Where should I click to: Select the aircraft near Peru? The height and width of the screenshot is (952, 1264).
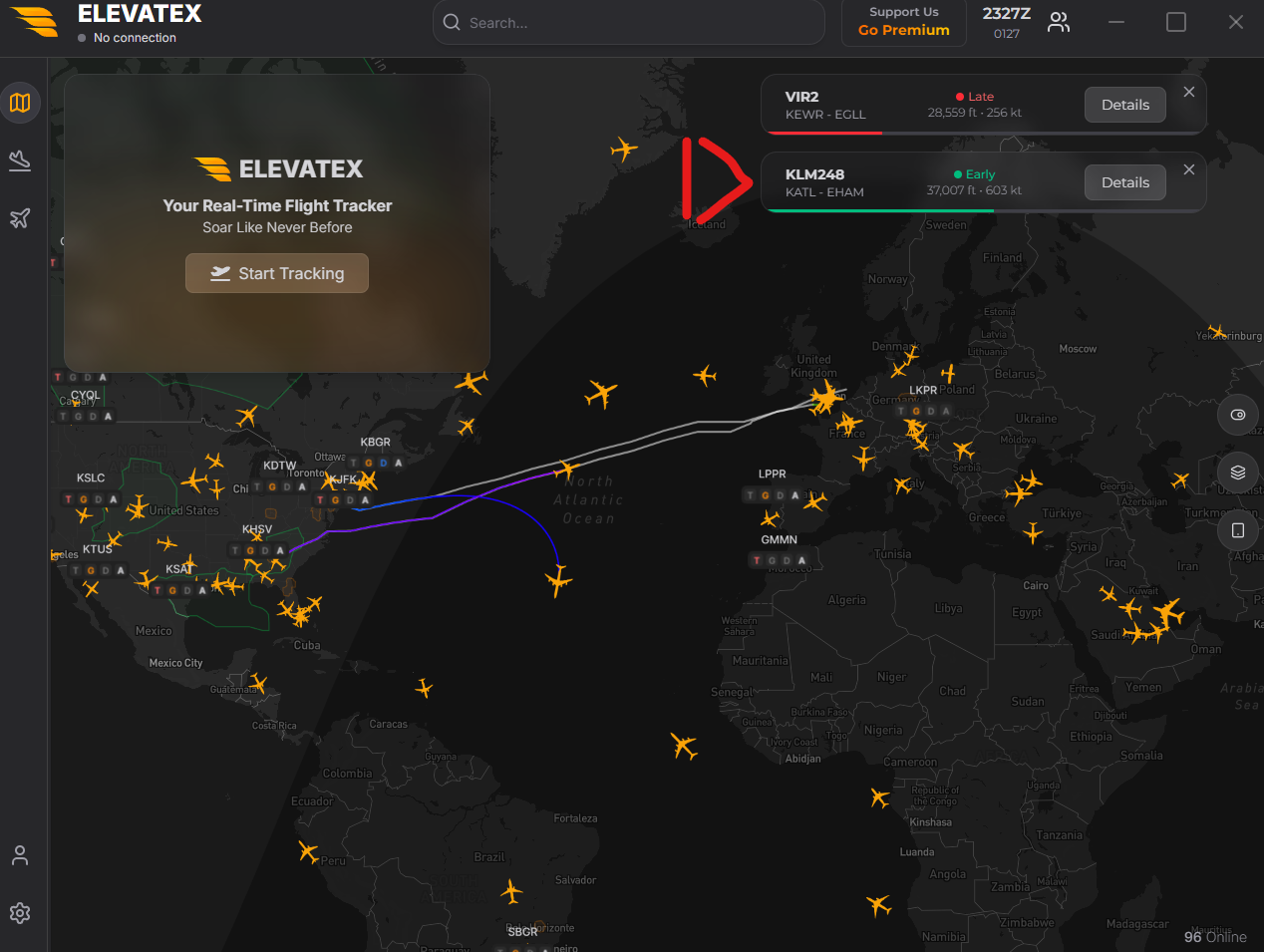(309, 852)
